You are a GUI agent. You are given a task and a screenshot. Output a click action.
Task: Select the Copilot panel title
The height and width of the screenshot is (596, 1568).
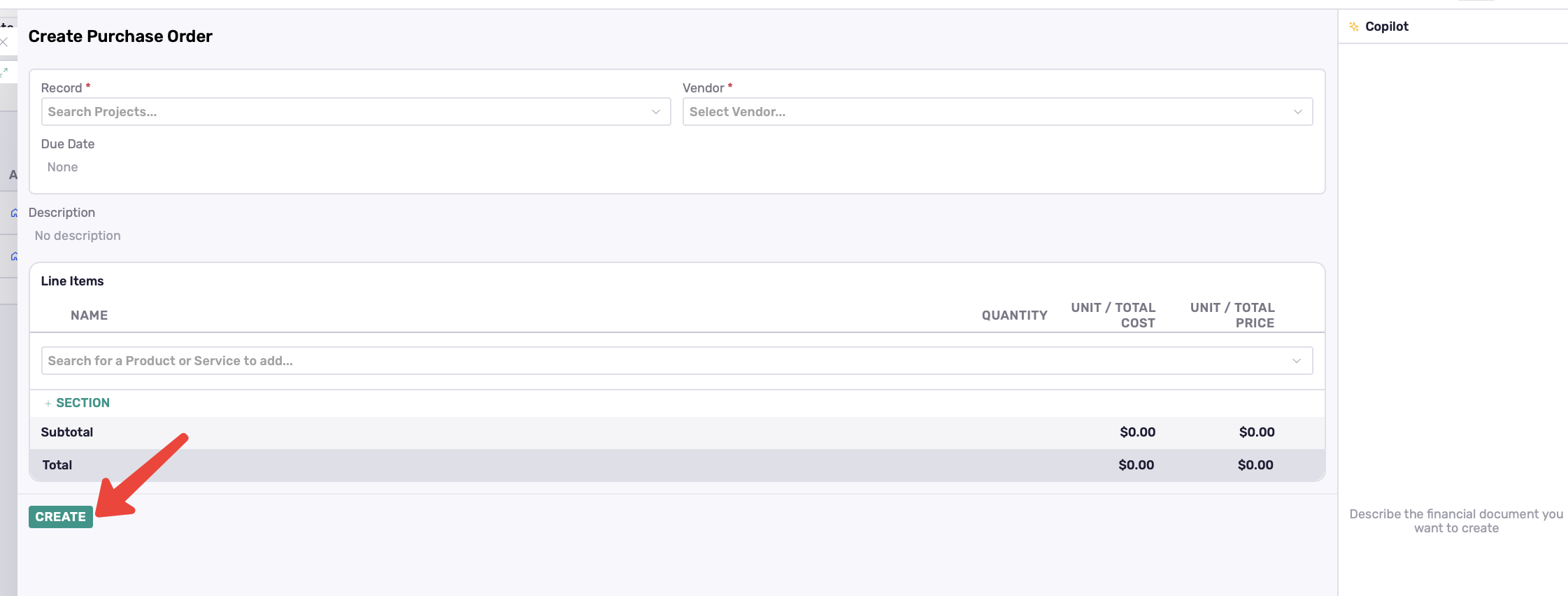pos(1386,27)
